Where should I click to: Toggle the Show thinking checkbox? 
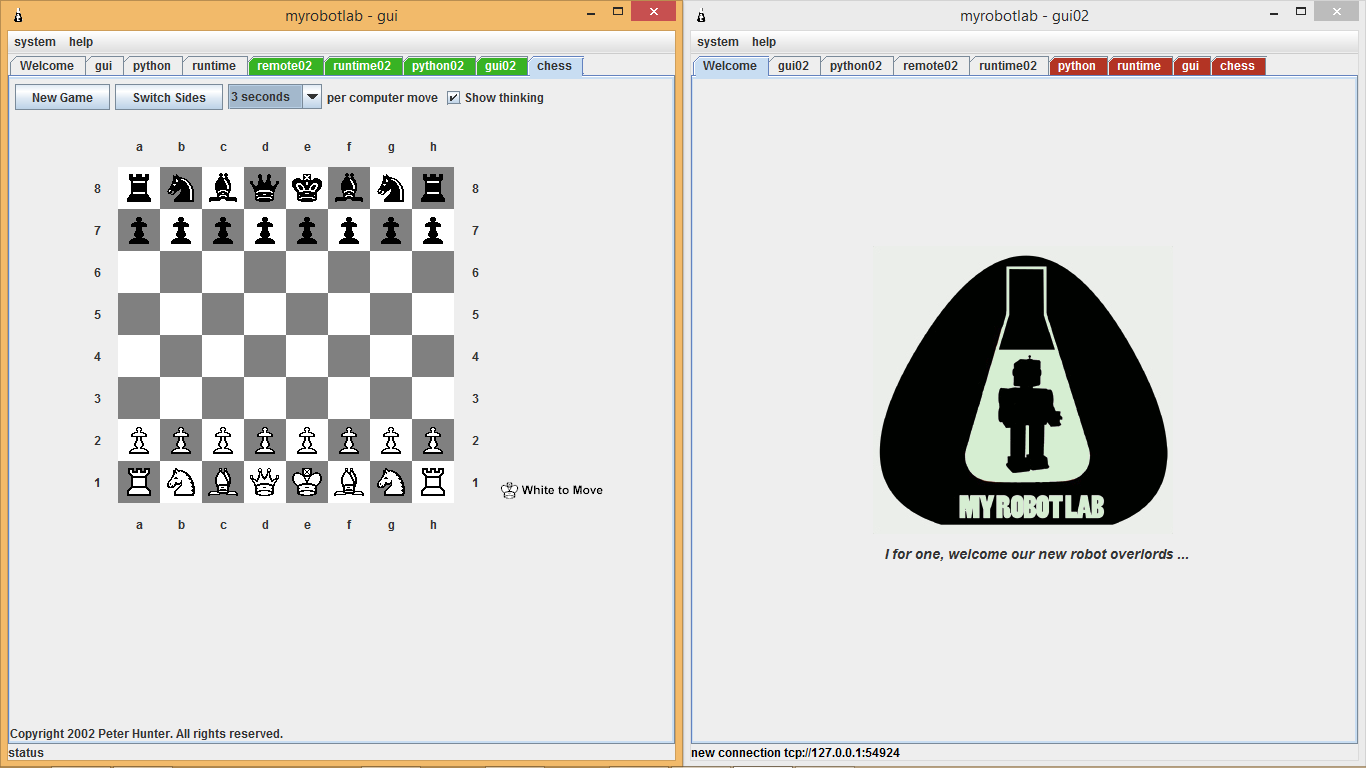453,97
